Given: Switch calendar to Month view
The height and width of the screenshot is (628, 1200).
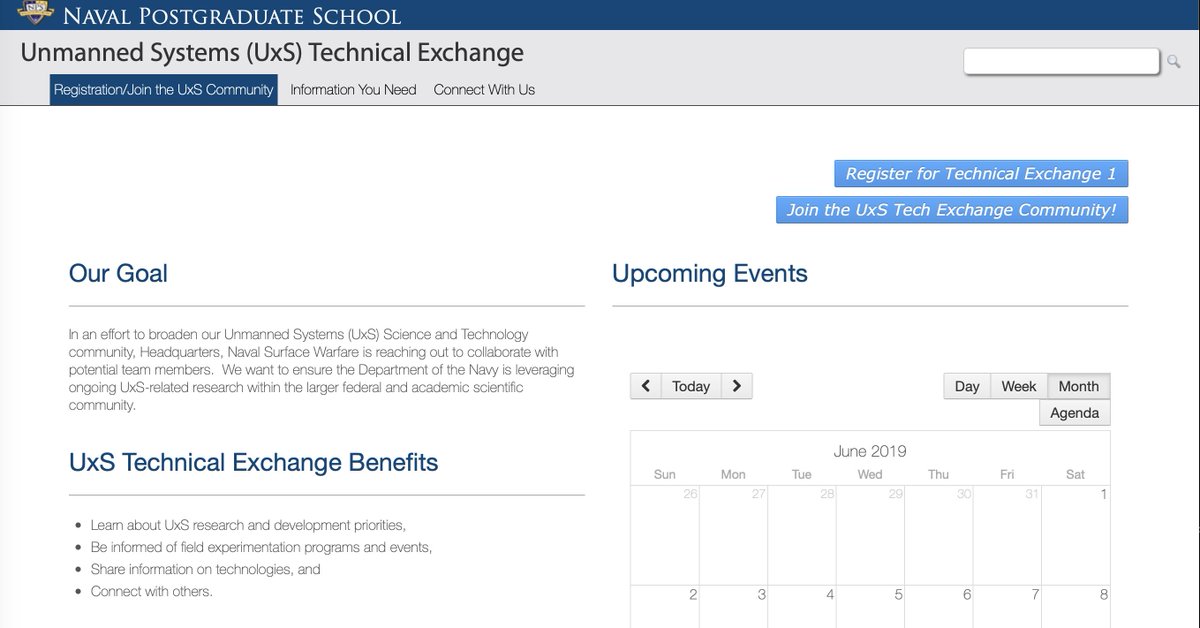Looking at the screenshot, I should [x=1079, y=386].
